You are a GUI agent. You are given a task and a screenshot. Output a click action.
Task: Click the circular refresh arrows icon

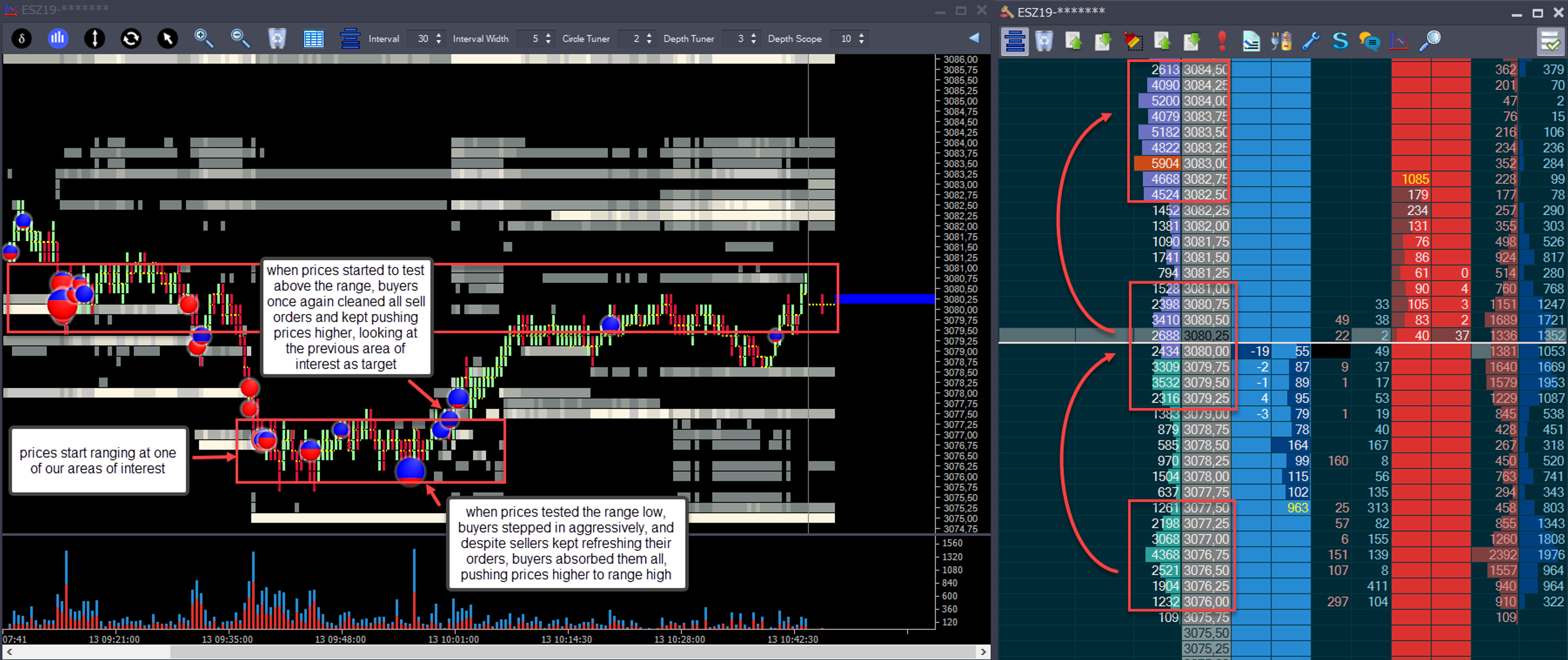click(131, 39)
